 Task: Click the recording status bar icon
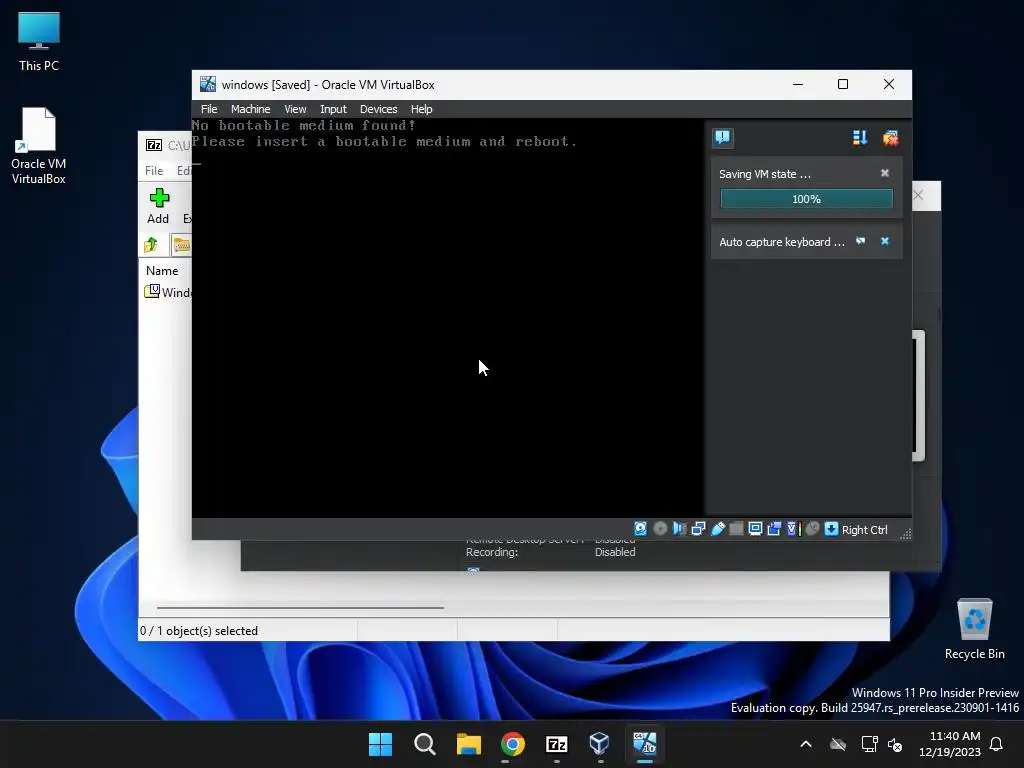[x=774, y=529]
